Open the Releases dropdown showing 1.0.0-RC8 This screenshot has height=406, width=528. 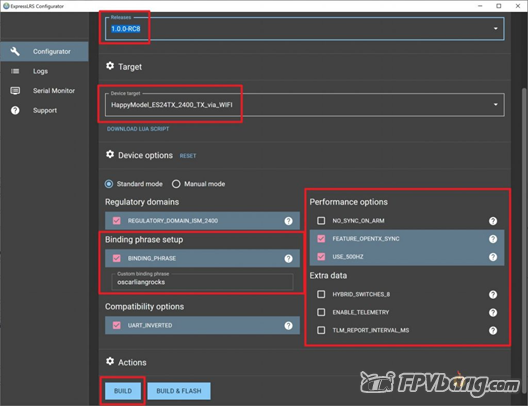304,29
